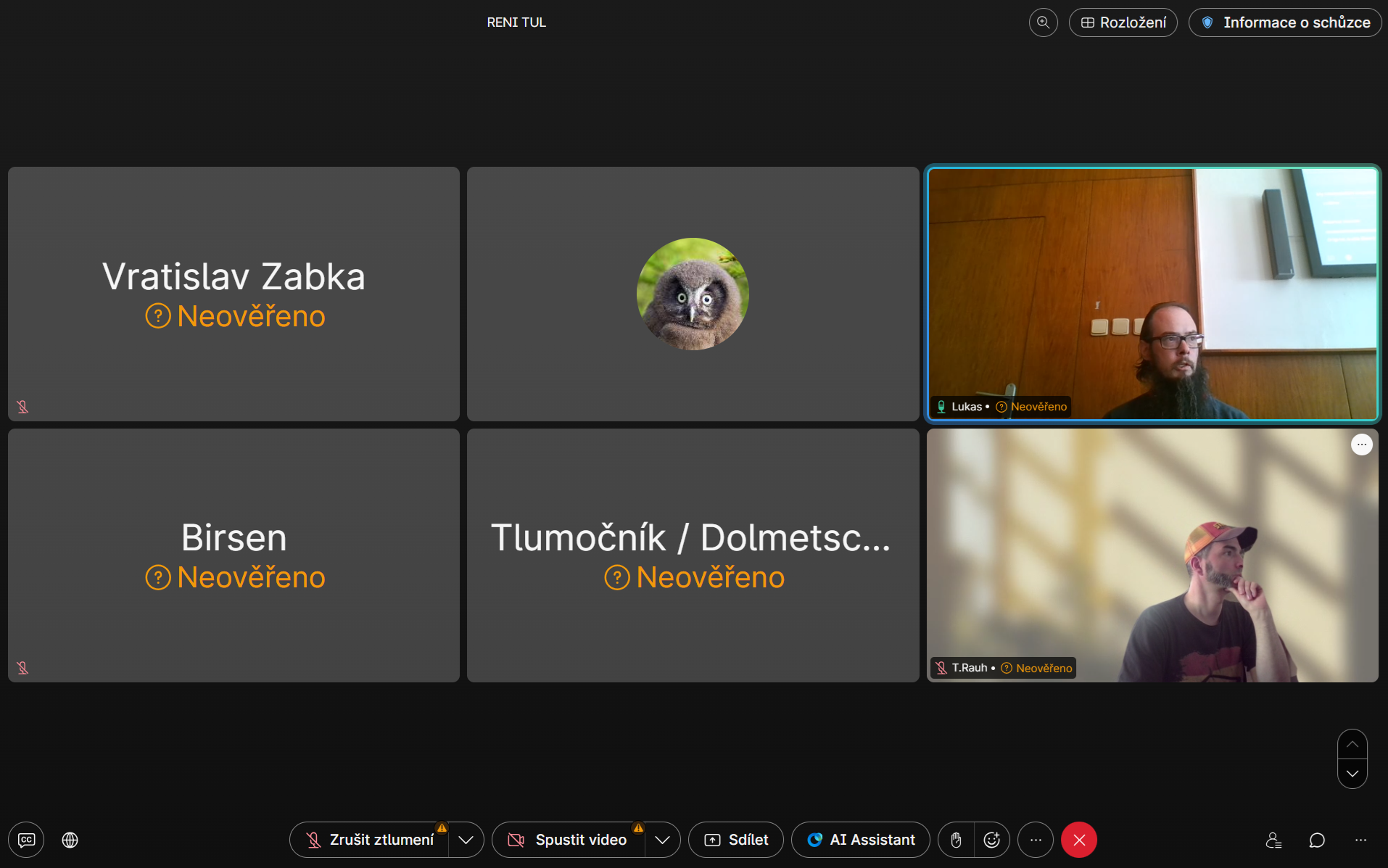Unmute microphone with Zrušit ztlumení
The image size is (1388, 868).
[x=370, y=840]
